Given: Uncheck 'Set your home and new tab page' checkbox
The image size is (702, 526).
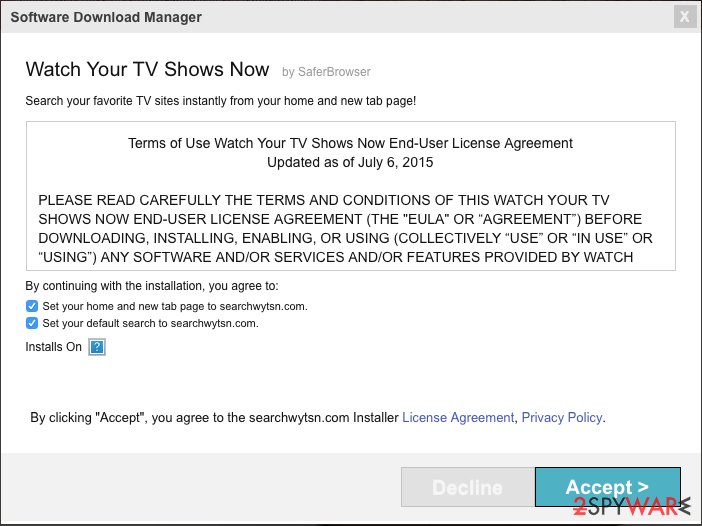Looking at the screenshot, I should (x=32, y=306).
